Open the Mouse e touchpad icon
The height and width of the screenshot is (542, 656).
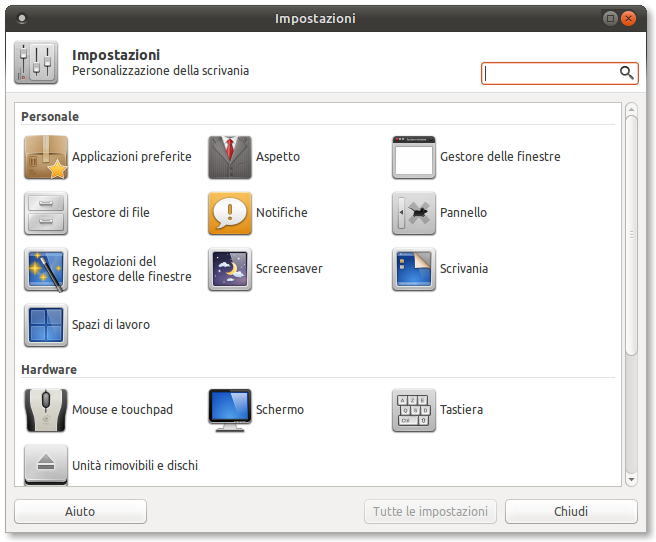[46, 410]
